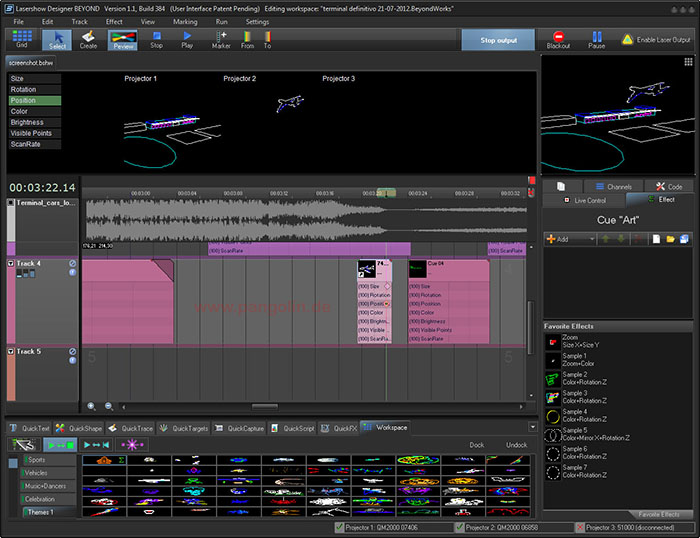Zoom out the timeline with magnifier minus
The image size is (700, 538).
pos(109,406)
